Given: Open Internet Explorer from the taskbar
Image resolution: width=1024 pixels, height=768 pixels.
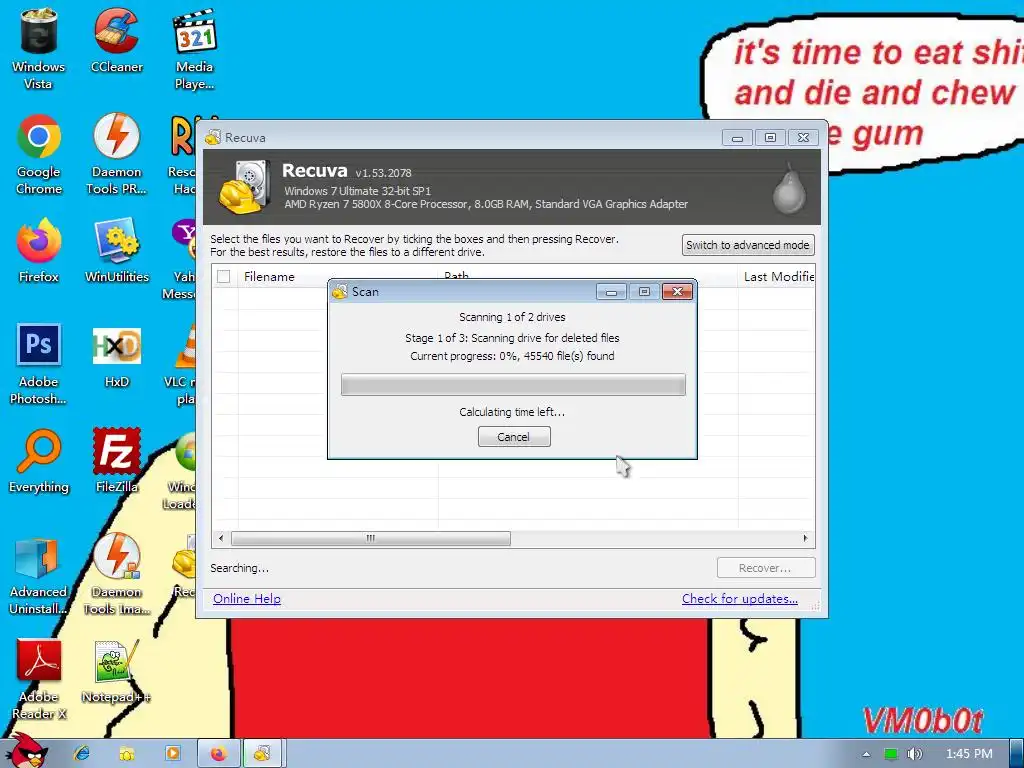Looking at the screenshot, I should [x=81, y=754].
